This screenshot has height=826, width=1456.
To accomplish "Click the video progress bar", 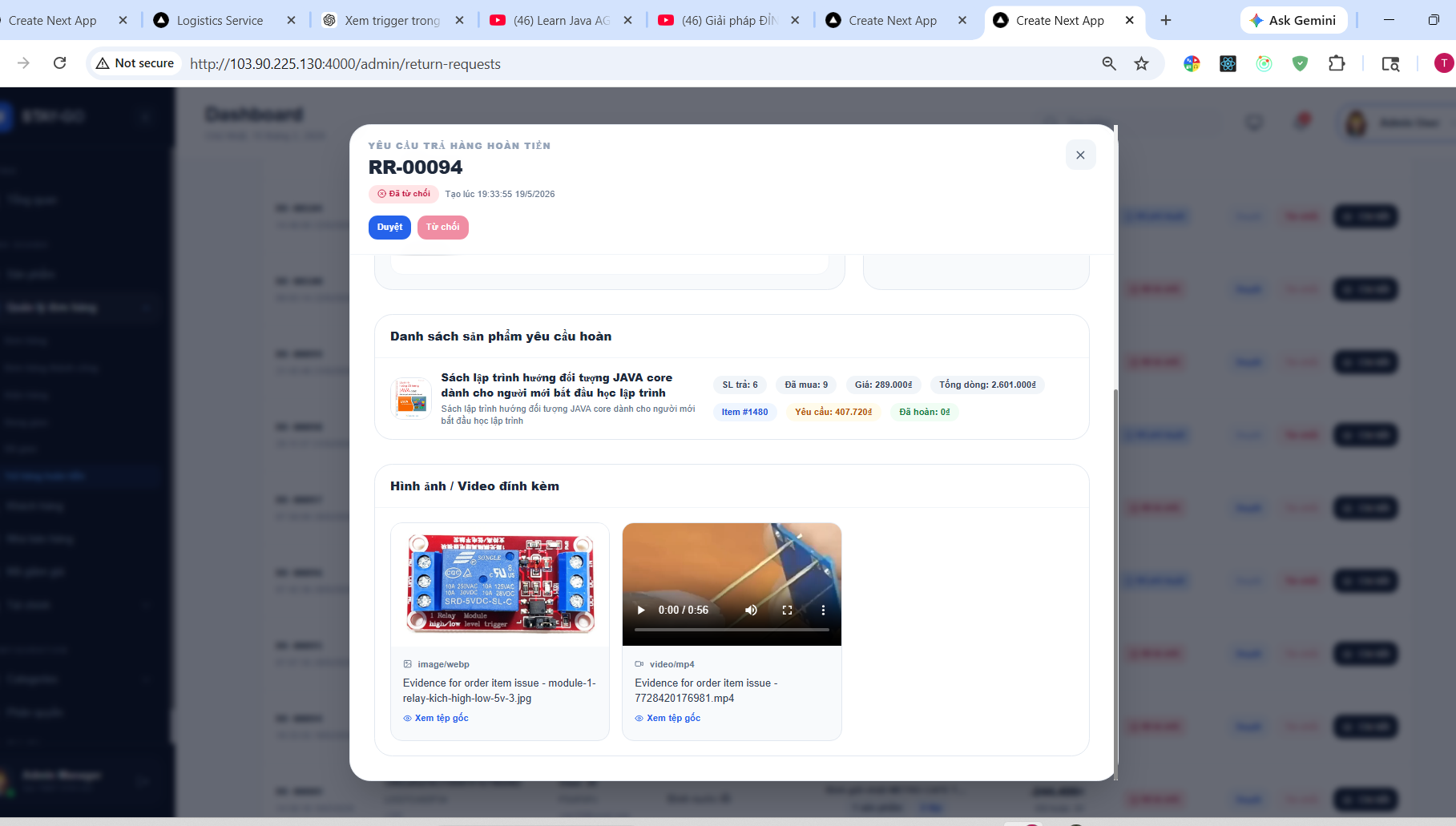I will click(x=732, y=630).
